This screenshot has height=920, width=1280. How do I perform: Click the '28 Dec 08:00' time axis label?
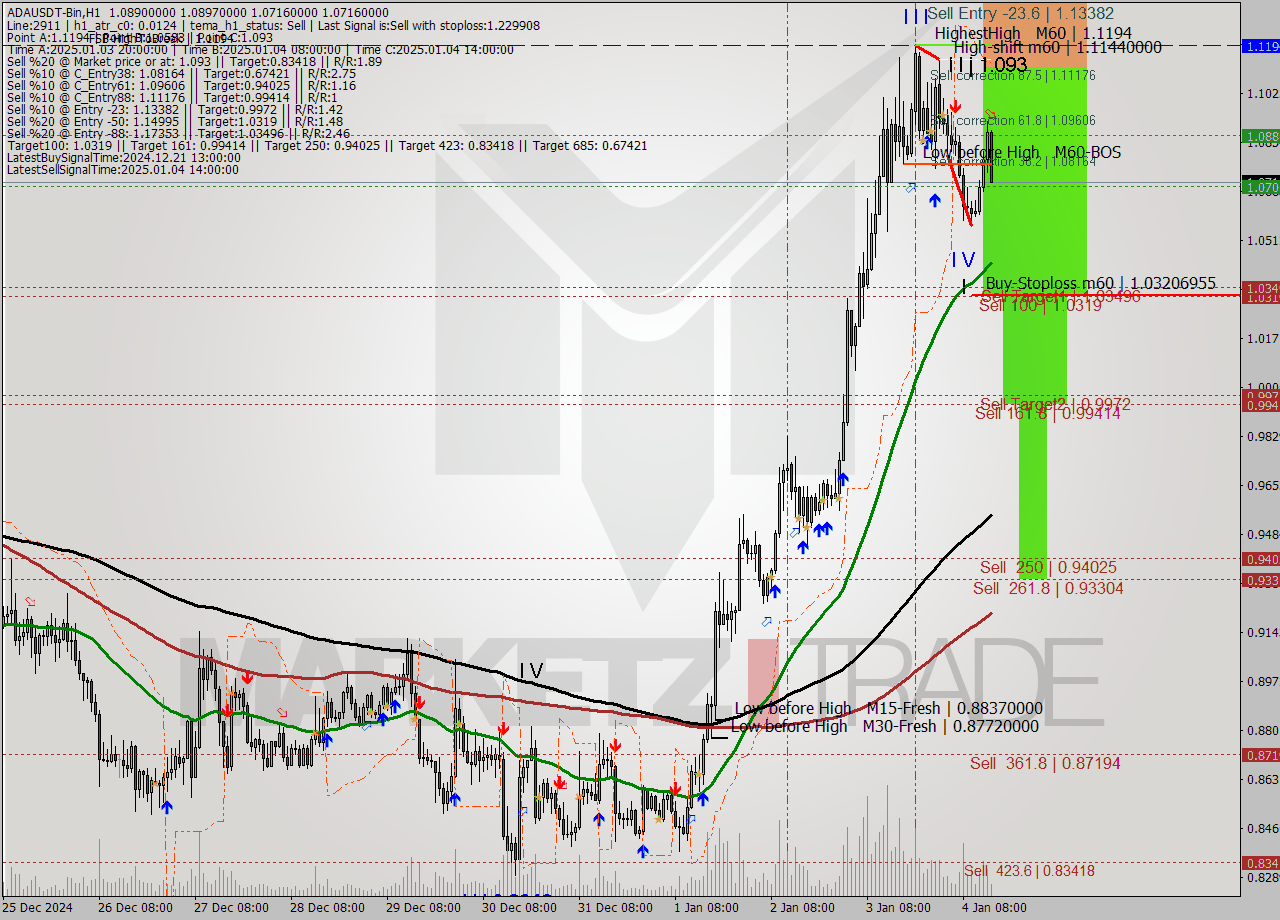click(x=327, y=908)
